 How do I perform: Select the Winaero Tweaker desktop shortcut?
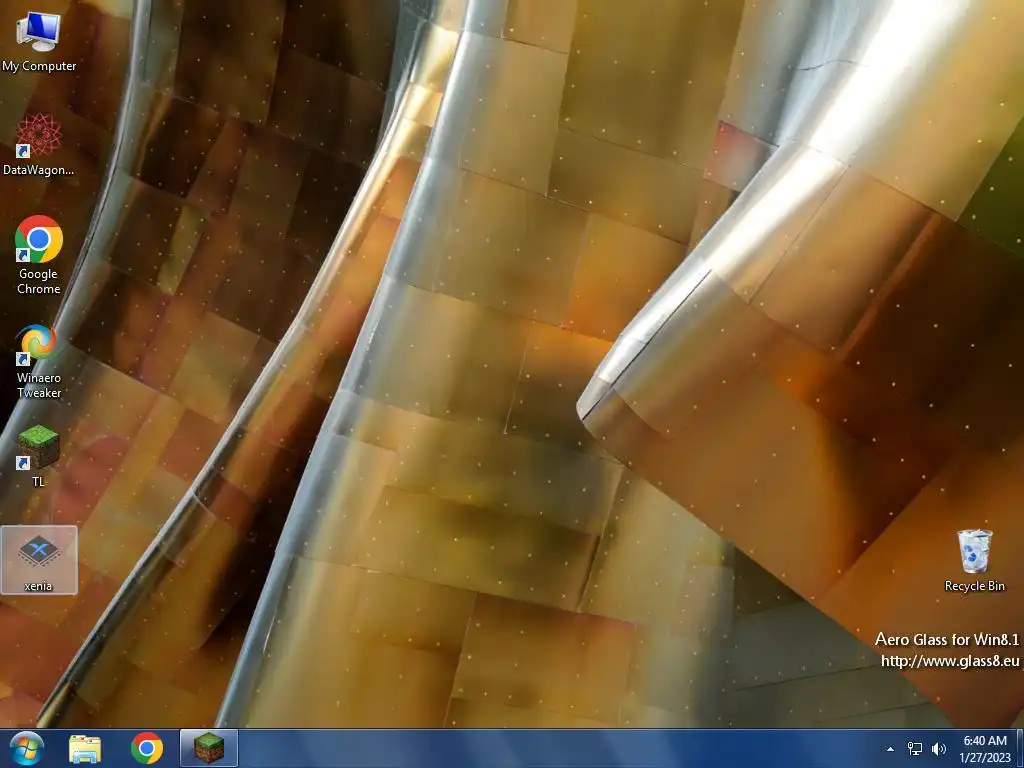click(x=39, y=362)
